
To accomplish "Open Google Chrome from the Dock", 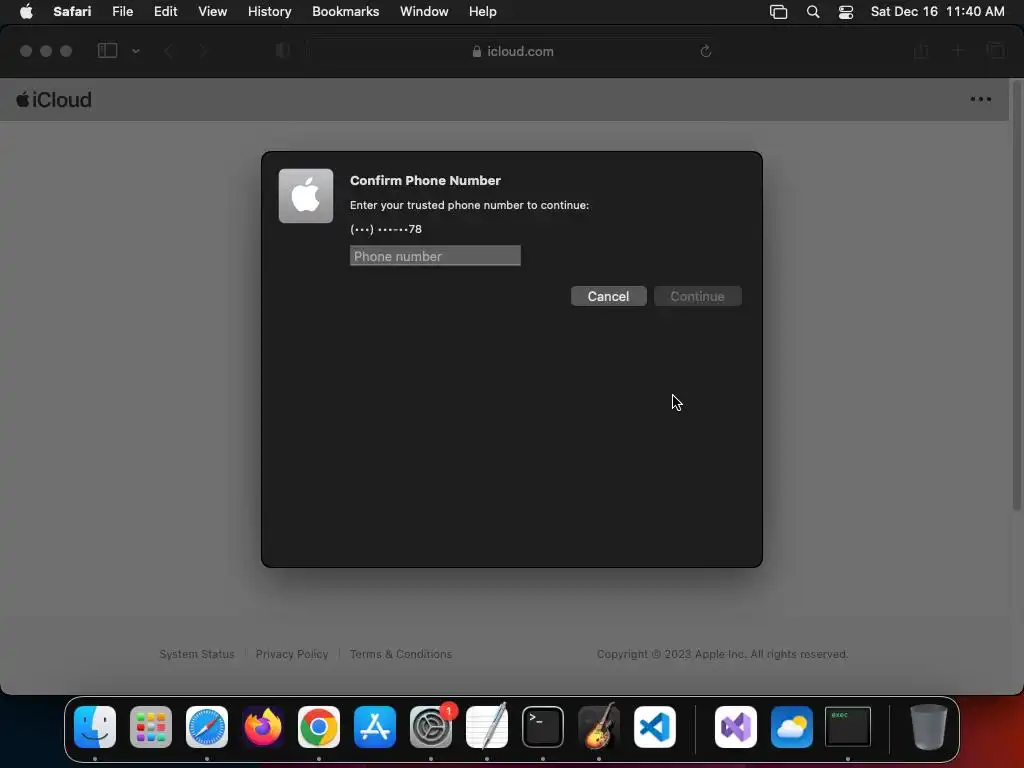I will (319, 727).
